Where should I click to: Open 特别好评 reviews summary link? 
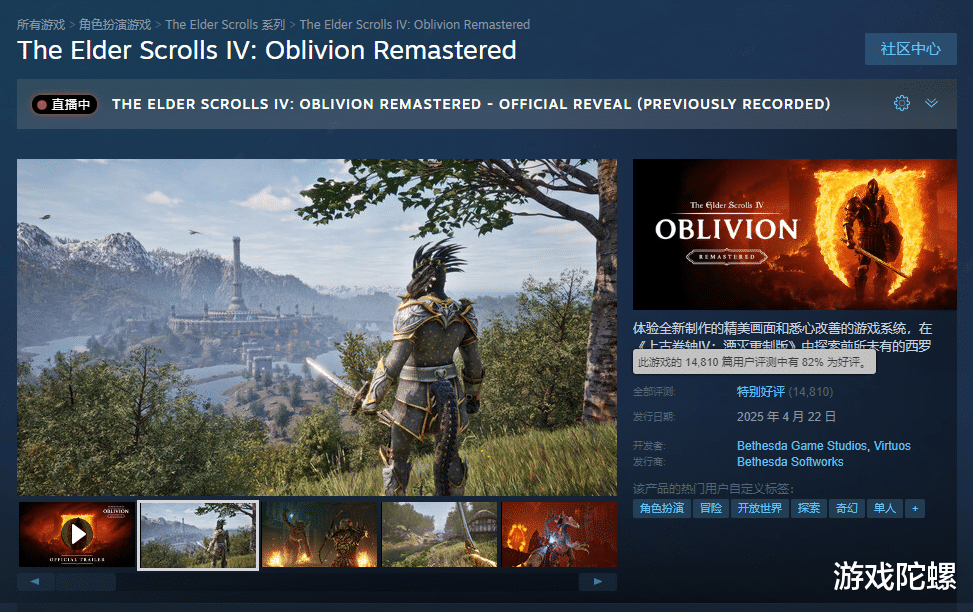(761, 392)
